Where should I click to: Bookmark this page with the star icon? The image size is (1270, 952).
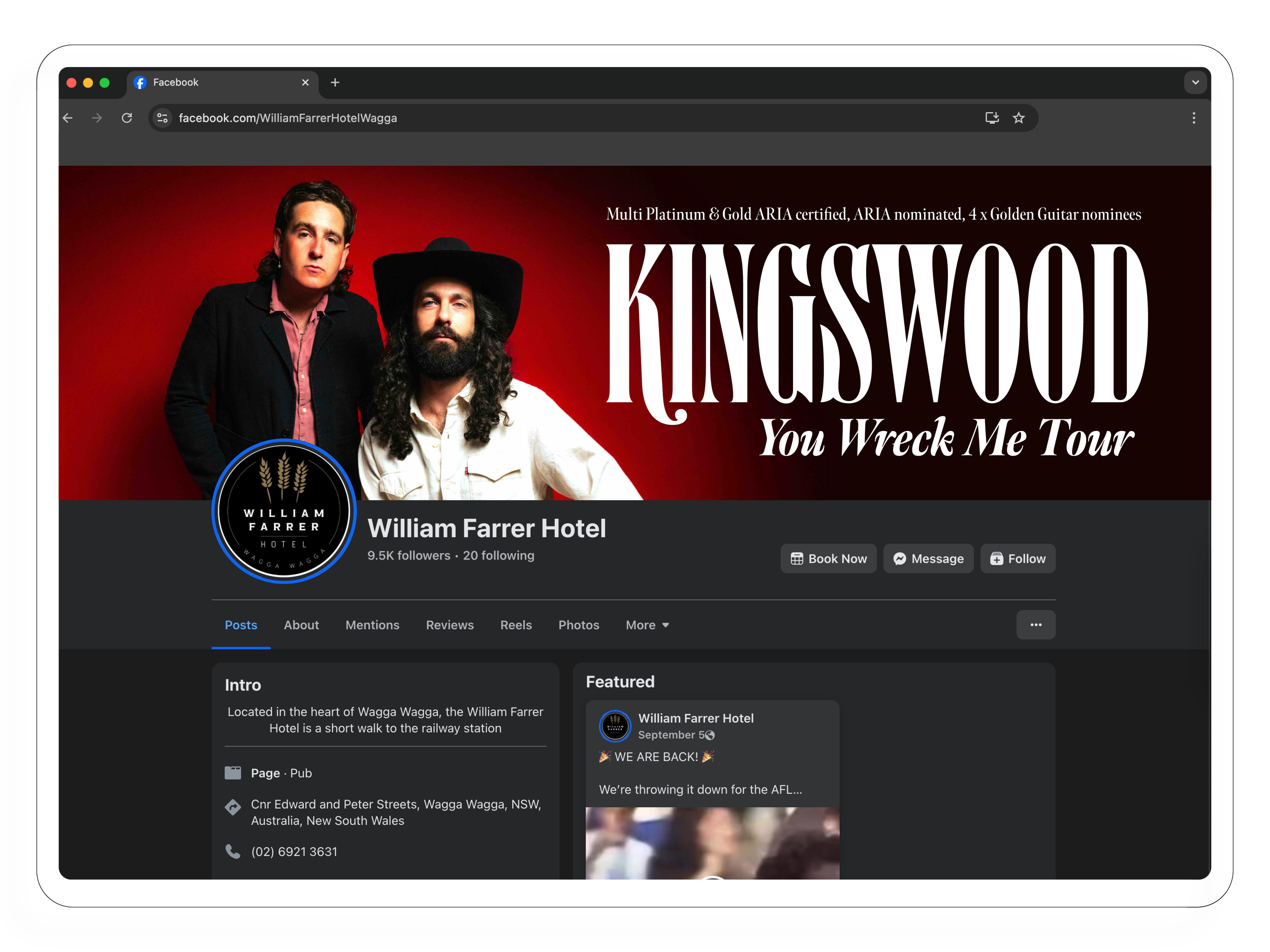pos(1019,118)
